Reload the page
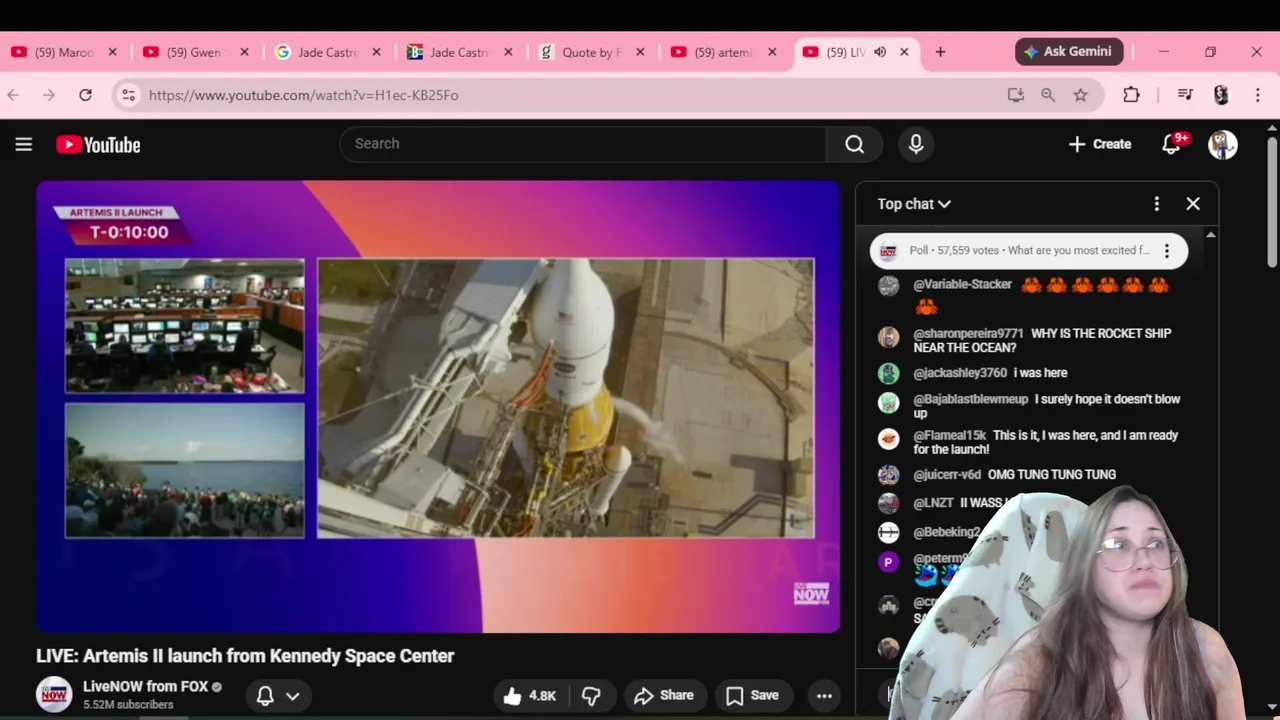This screenshot has width=1280, height=720. point(86,95)
